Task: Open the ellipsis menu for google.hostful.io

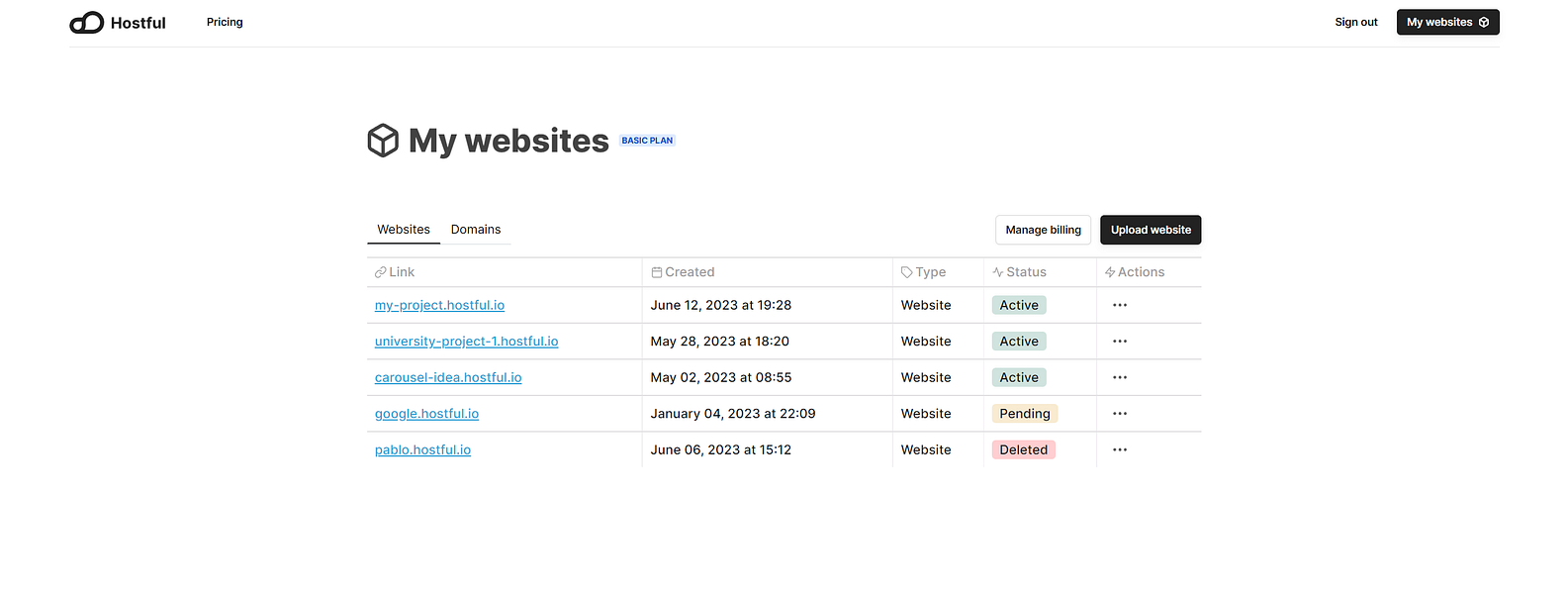Action: pyautogui.click(x=1119, y=414)
